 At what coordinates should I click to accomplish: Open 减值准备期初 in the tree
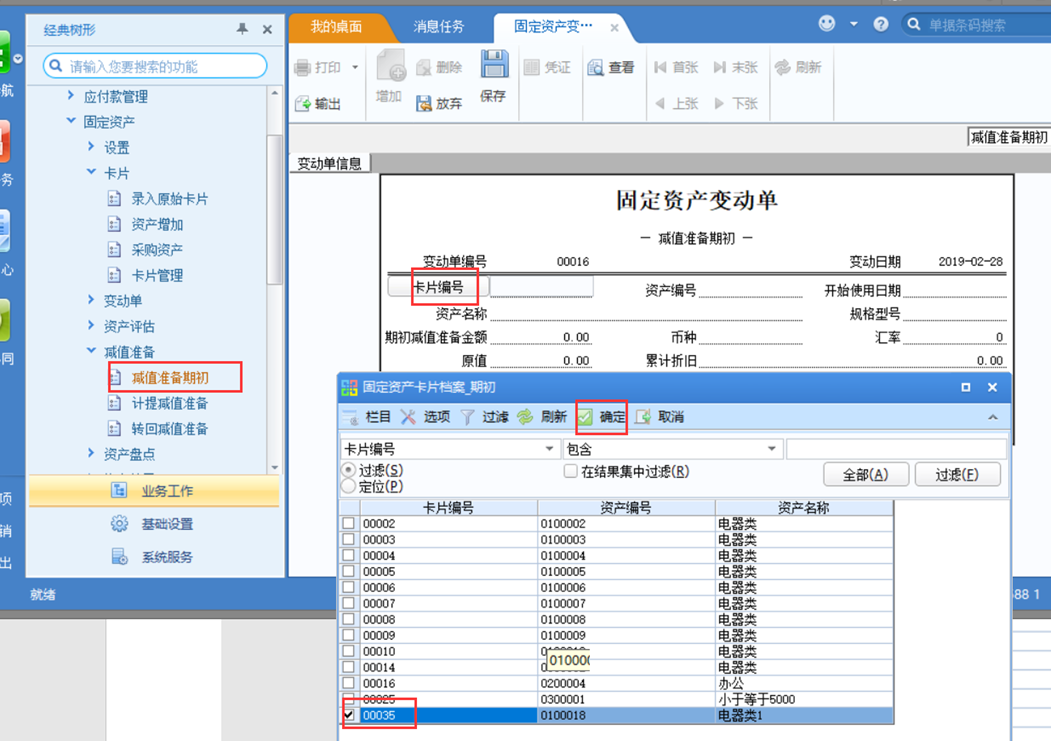[x=170, y=377]
